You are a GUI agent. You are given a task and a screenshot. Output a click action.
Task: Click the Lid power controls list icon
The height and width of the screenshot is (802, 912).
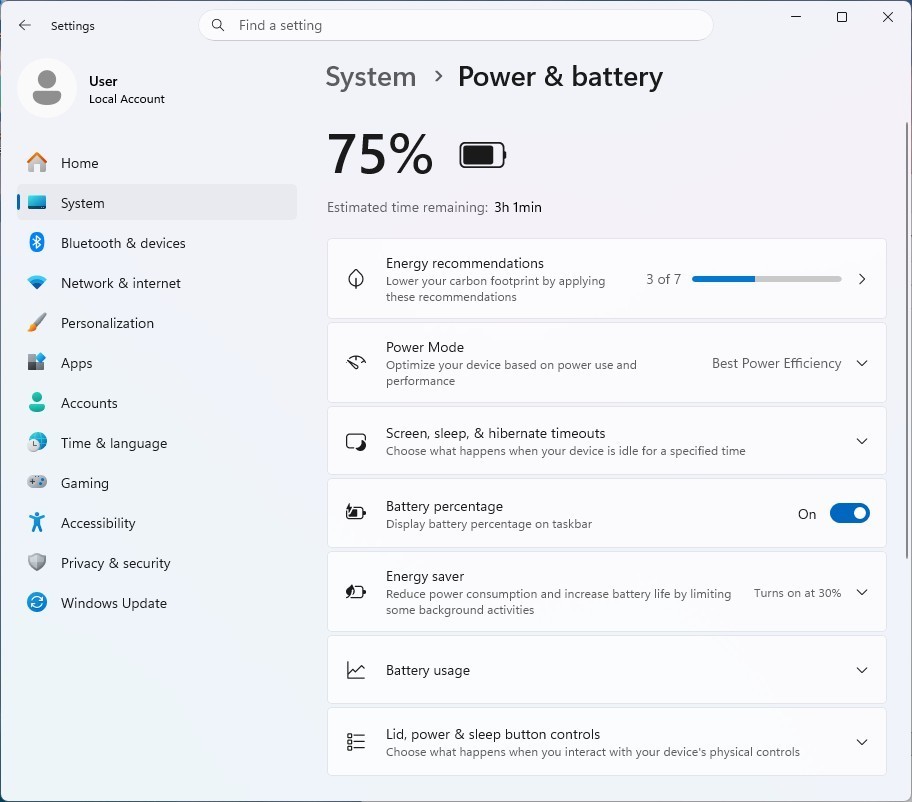pos(355,742)
